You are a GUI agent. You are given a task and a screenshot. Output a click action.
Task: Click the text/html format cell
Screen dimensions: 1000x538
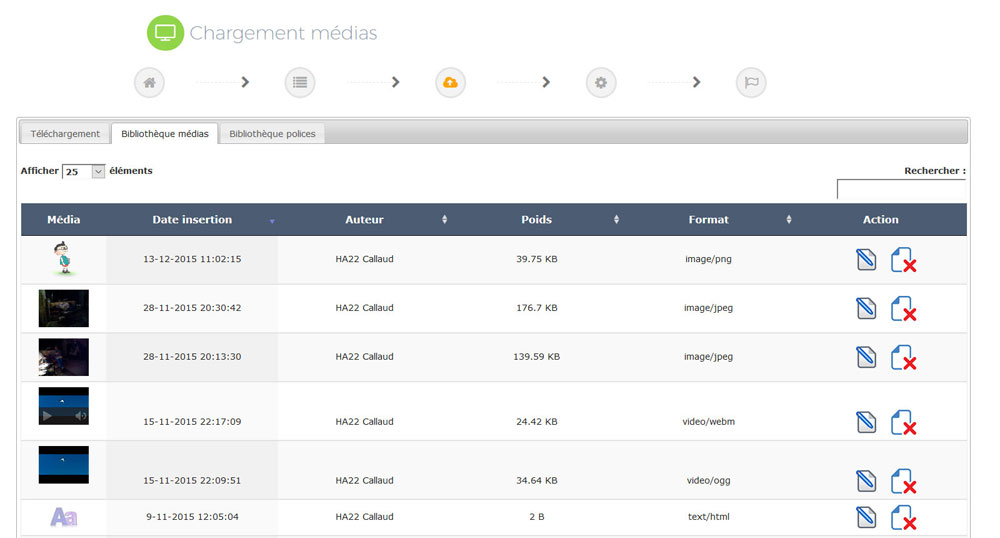coord(708,516)
